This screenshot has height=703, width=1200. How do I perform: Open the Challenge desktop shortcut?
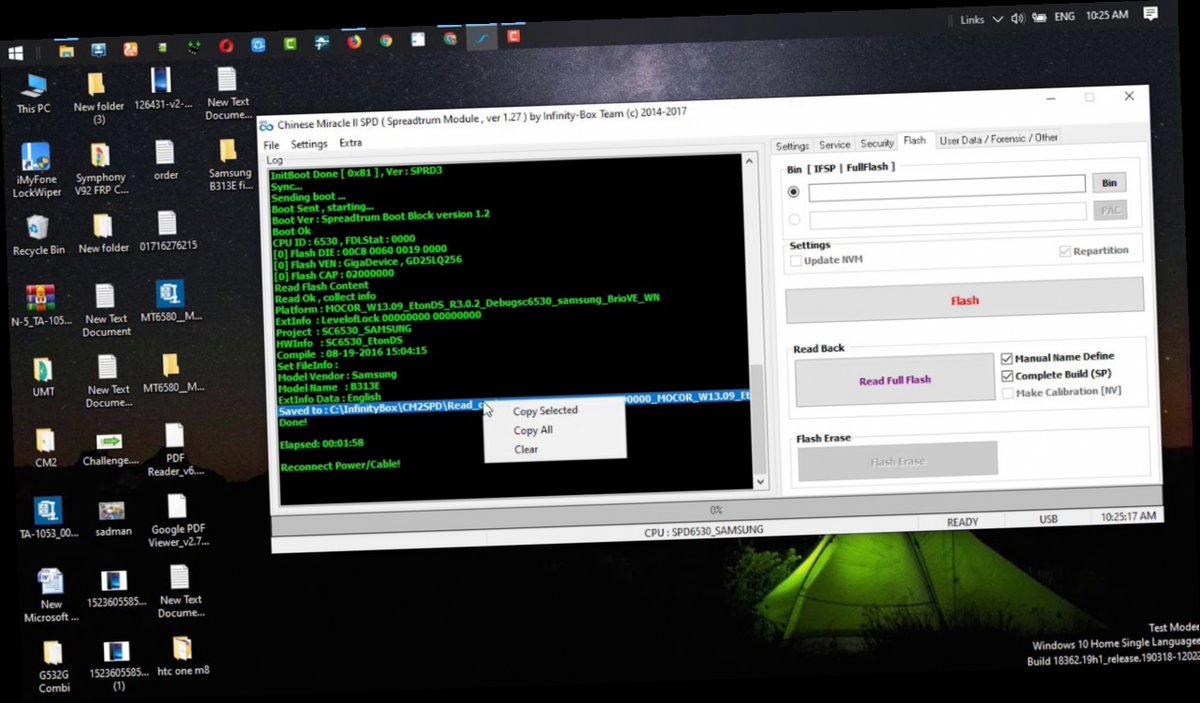point(111,448)
